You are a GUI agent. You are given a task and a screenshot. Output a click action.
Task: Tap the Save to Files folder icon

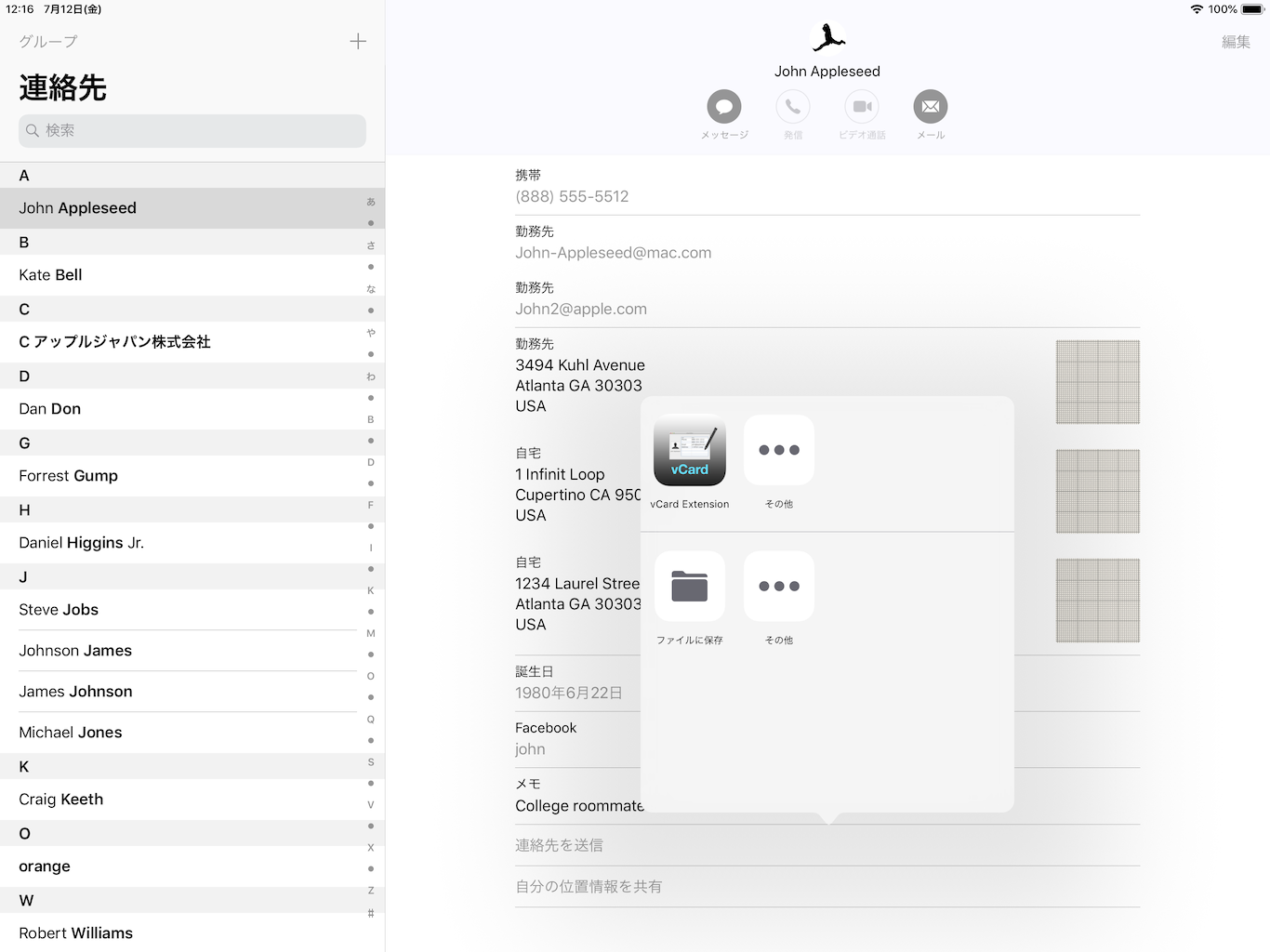point(689,587)
